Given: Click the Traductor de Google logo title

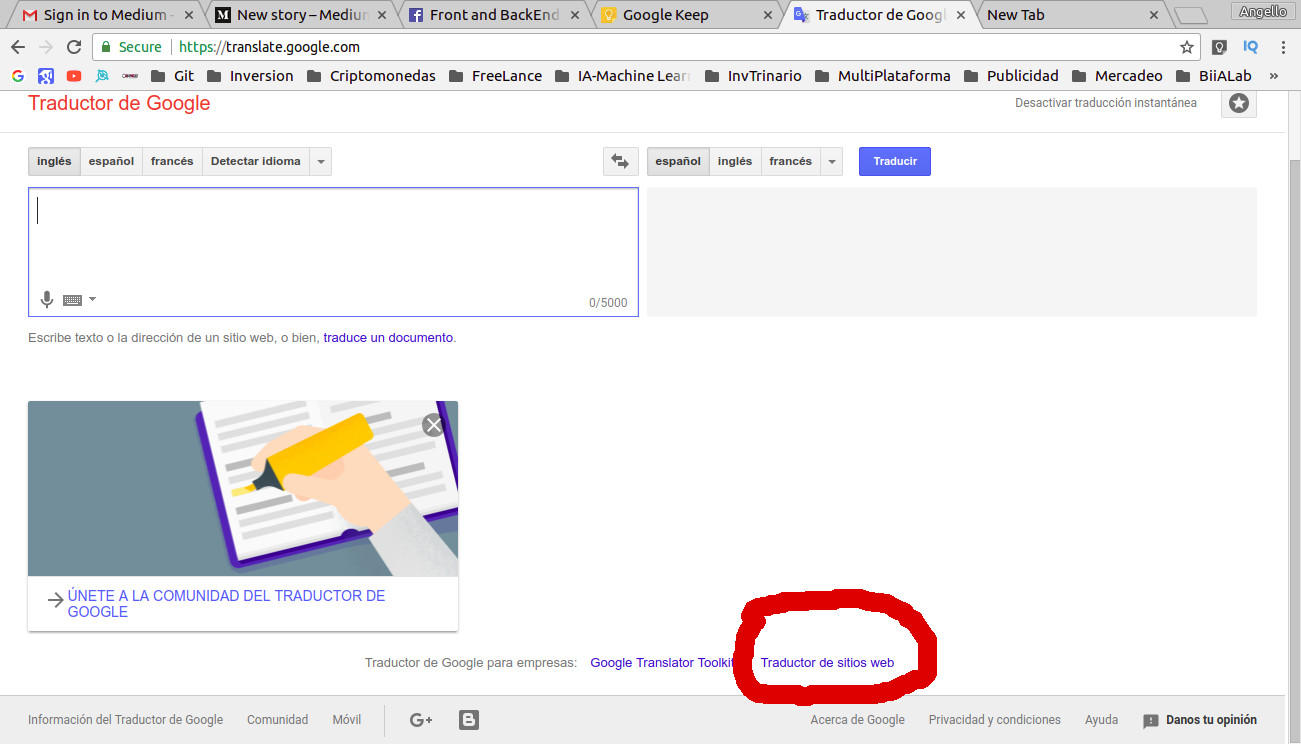Looking at the screenshot, I should point(119,103).
